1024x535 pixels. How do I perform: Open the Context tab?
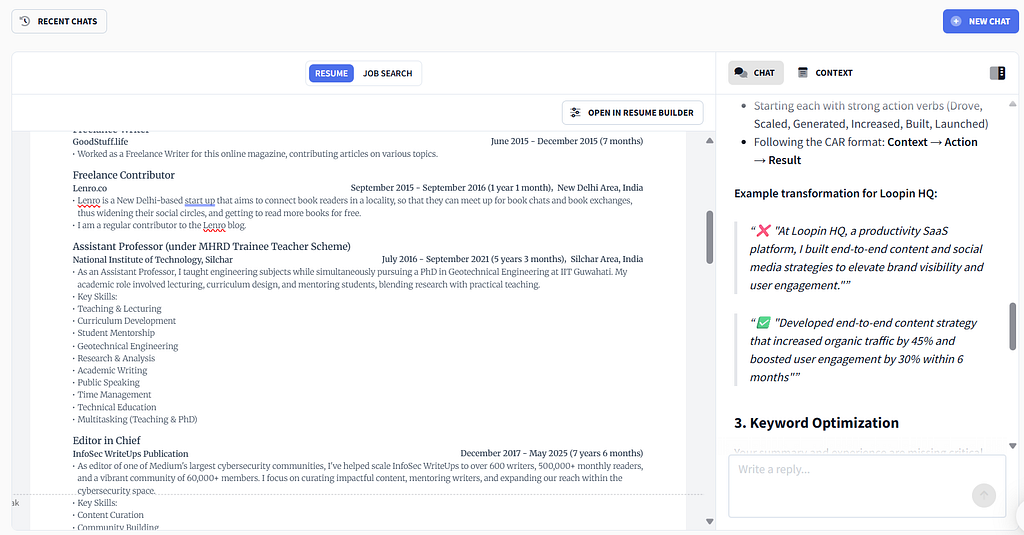click(x=825, y=73)
